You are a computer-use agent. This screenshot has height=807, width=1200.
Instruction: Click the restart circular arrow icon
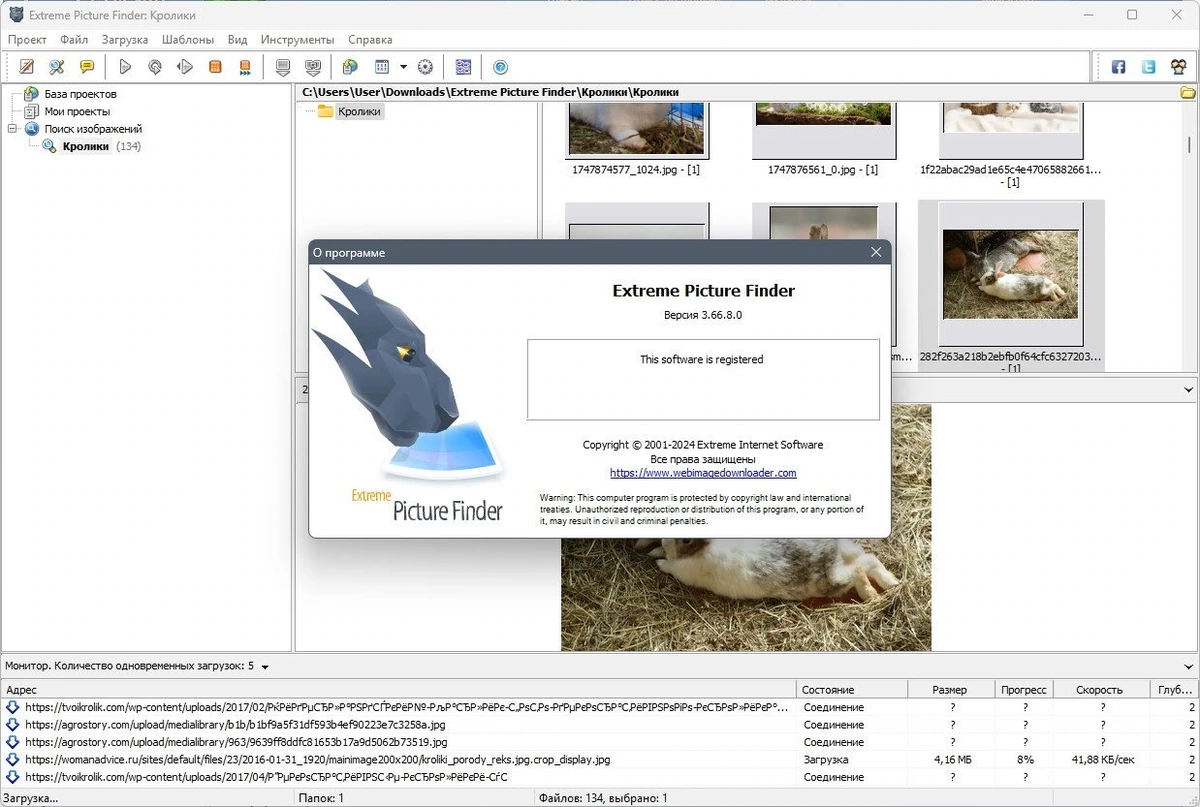[155, 67]
